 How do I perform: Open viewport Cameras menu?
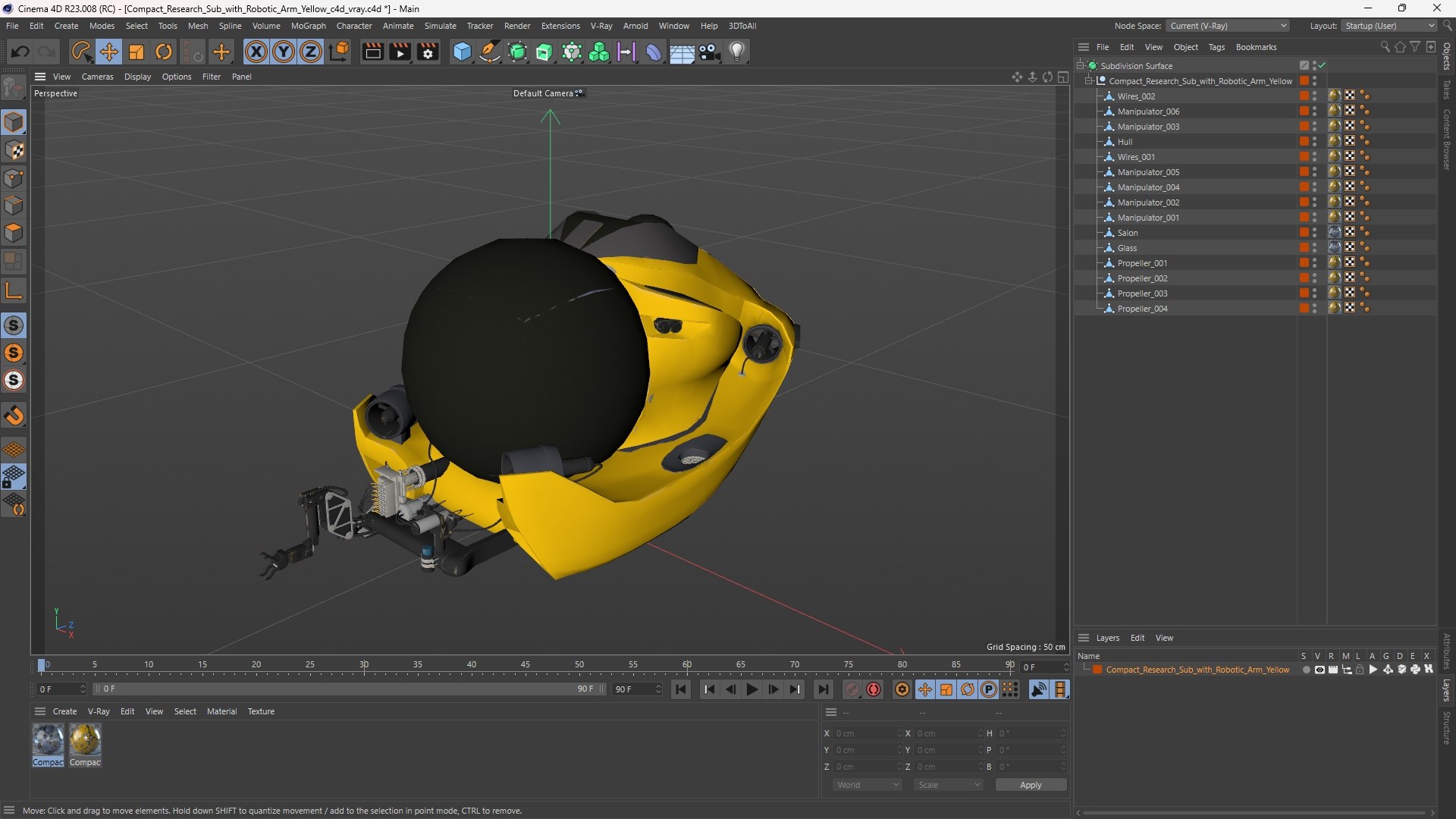97,77
